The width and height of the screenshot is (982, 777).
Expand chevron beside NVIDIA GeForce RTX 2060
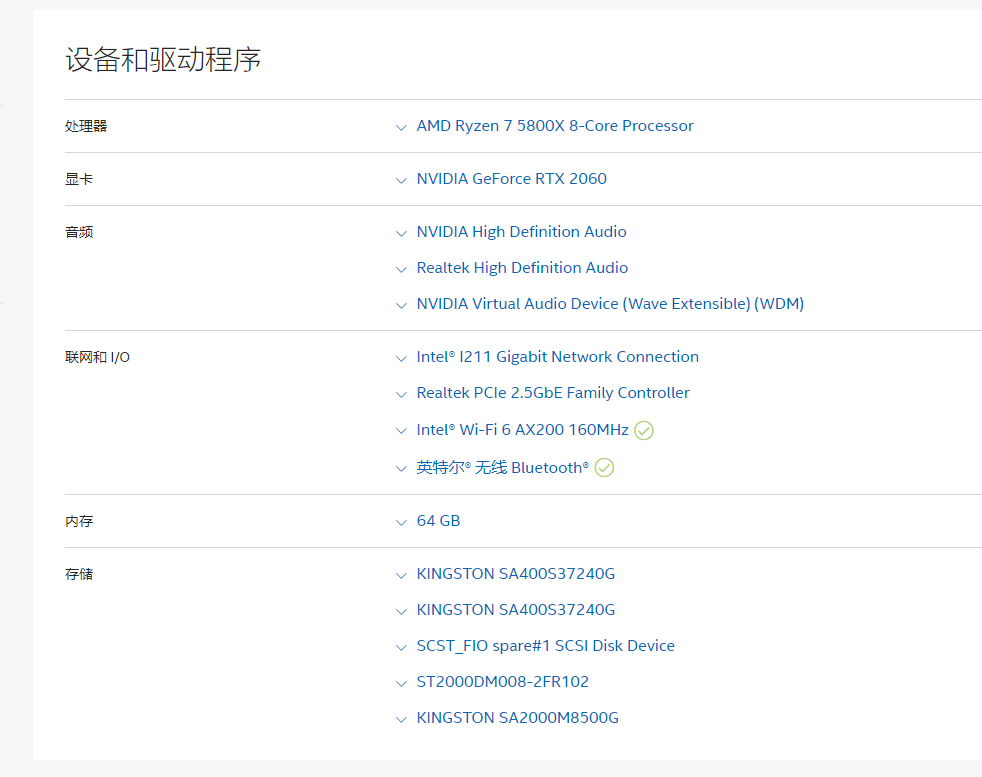click(401, 181)
